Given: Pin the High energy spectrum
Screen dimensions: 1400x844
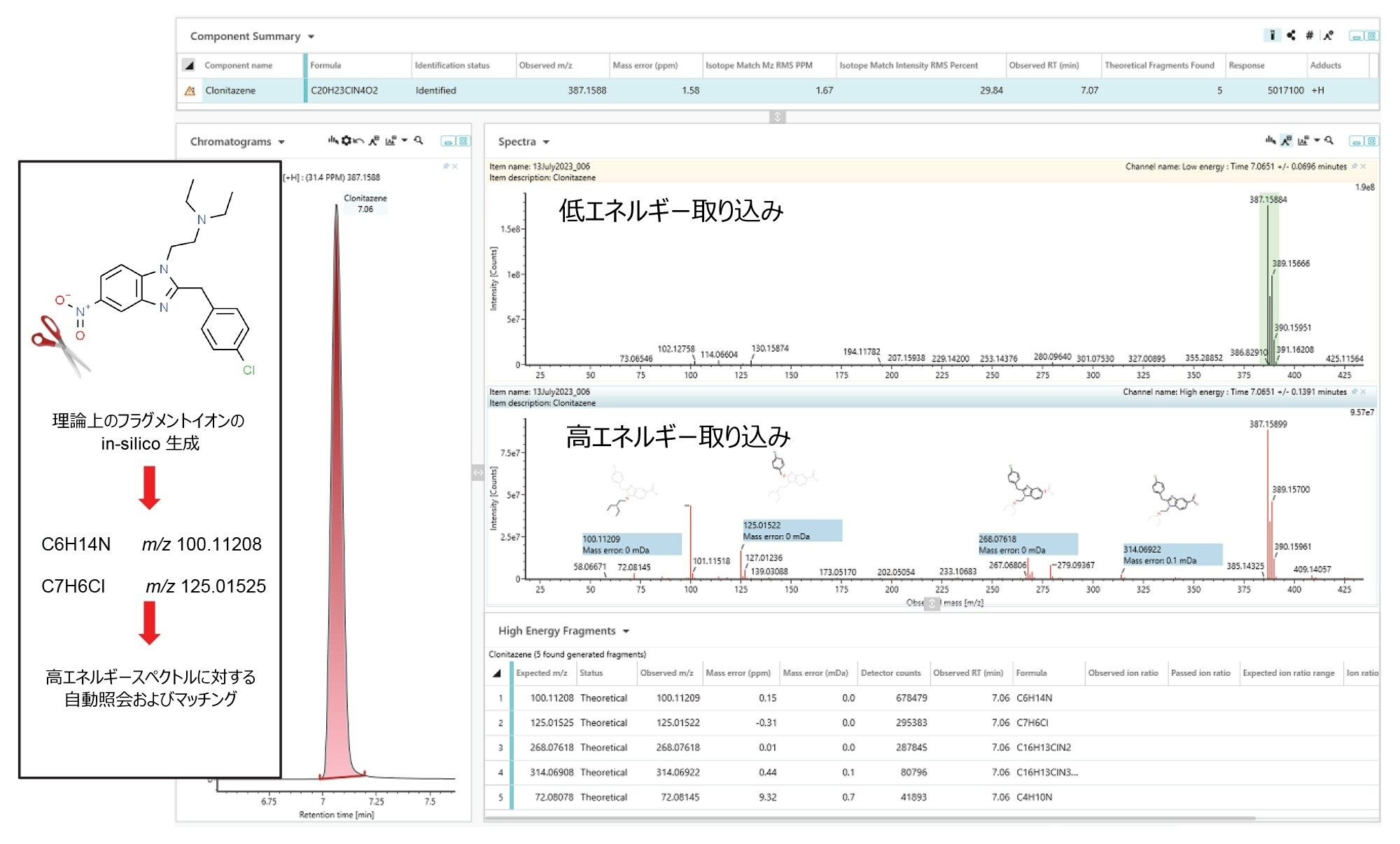Looking at the screenshot, I should tap(1354, 392).
